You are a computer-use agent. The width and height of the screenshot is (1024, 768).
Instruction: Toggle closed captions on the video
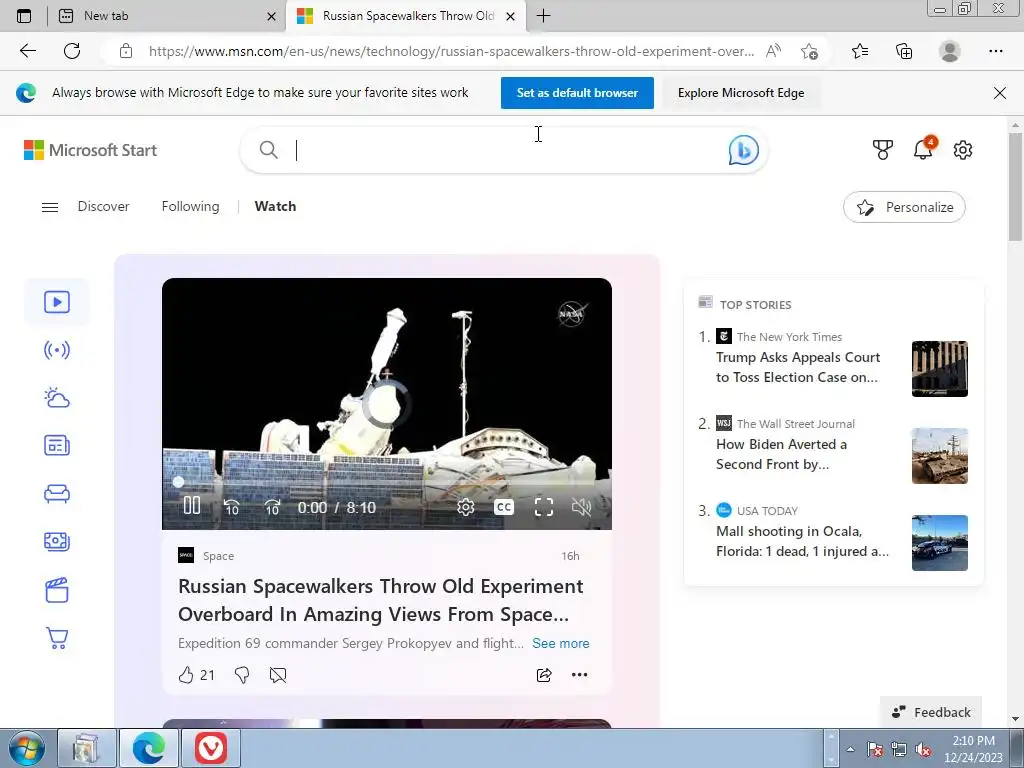(504, 507)
